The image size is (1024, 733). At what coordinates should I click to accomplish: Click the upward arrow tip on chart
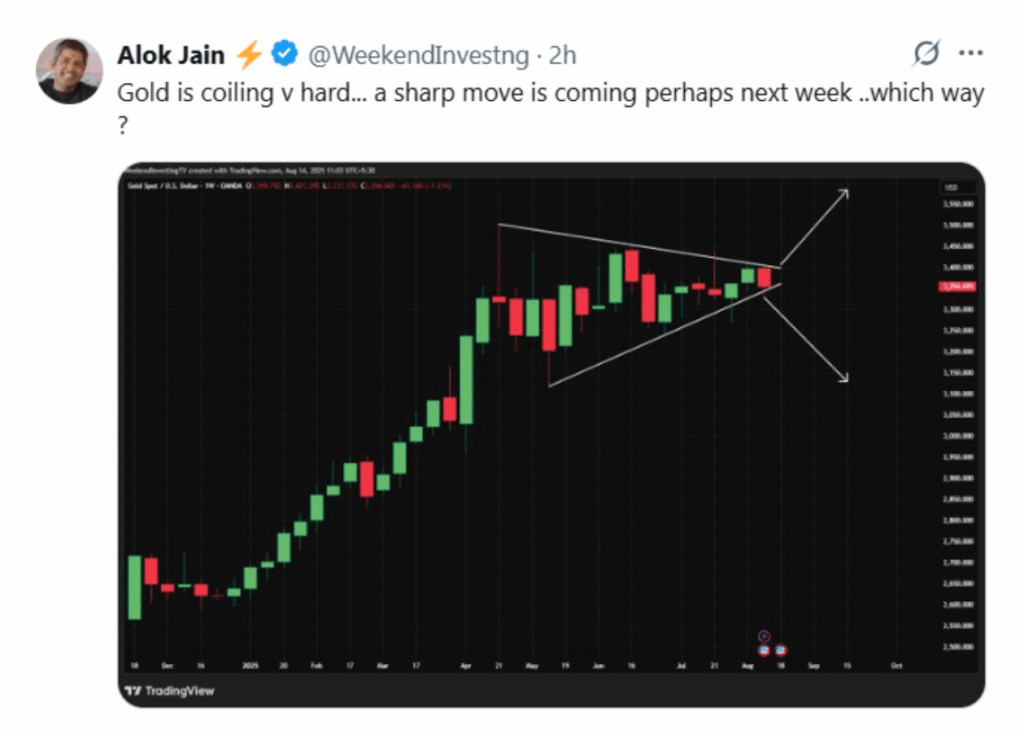846,192
